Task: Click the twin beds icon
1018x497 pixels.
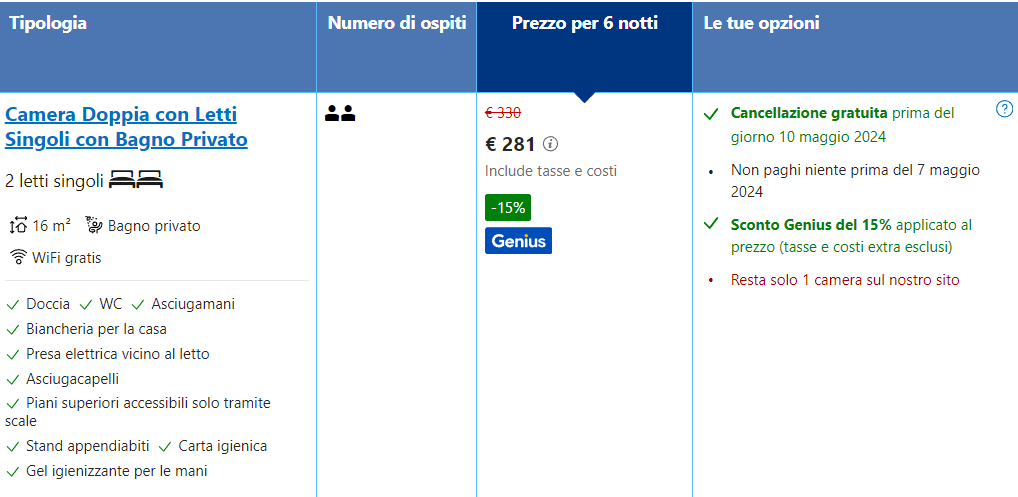Action: coord(136,181)
